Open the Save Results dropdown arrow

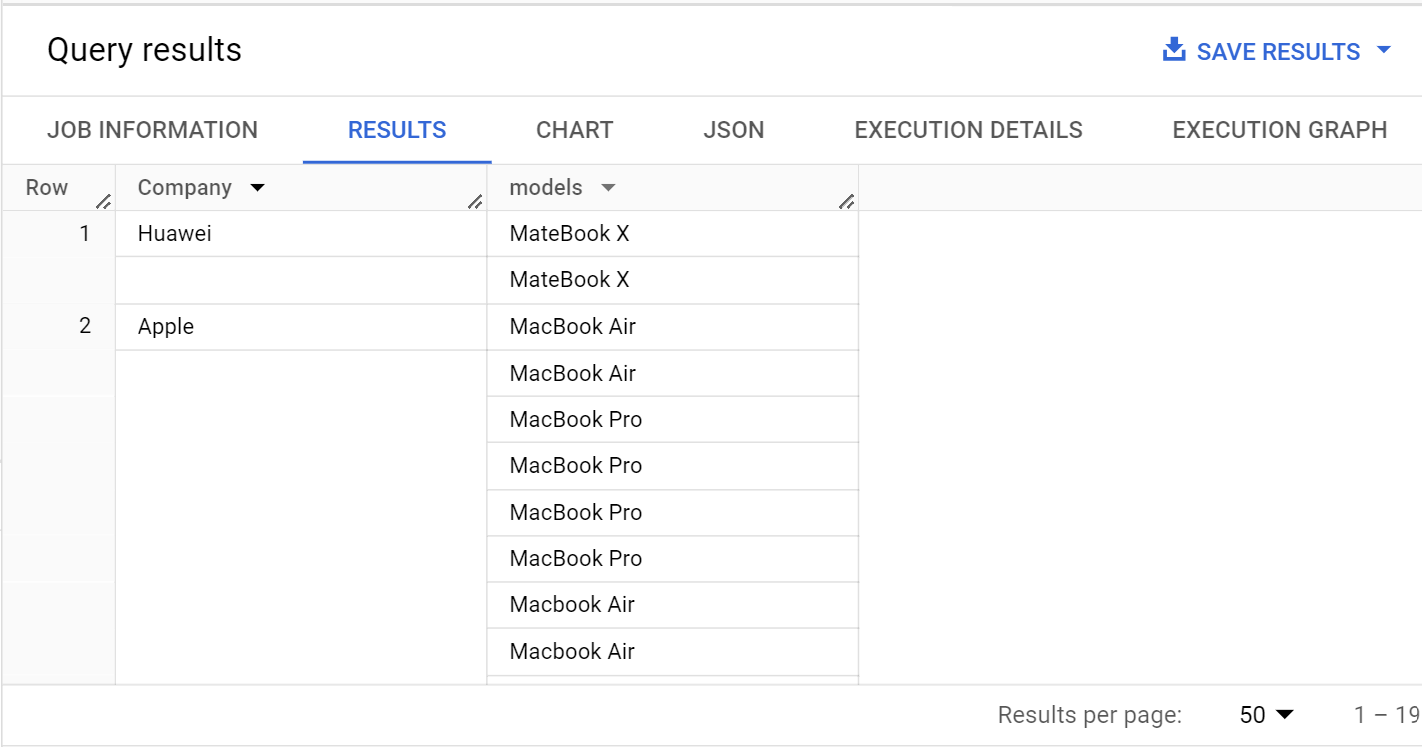coord(1384,50)
